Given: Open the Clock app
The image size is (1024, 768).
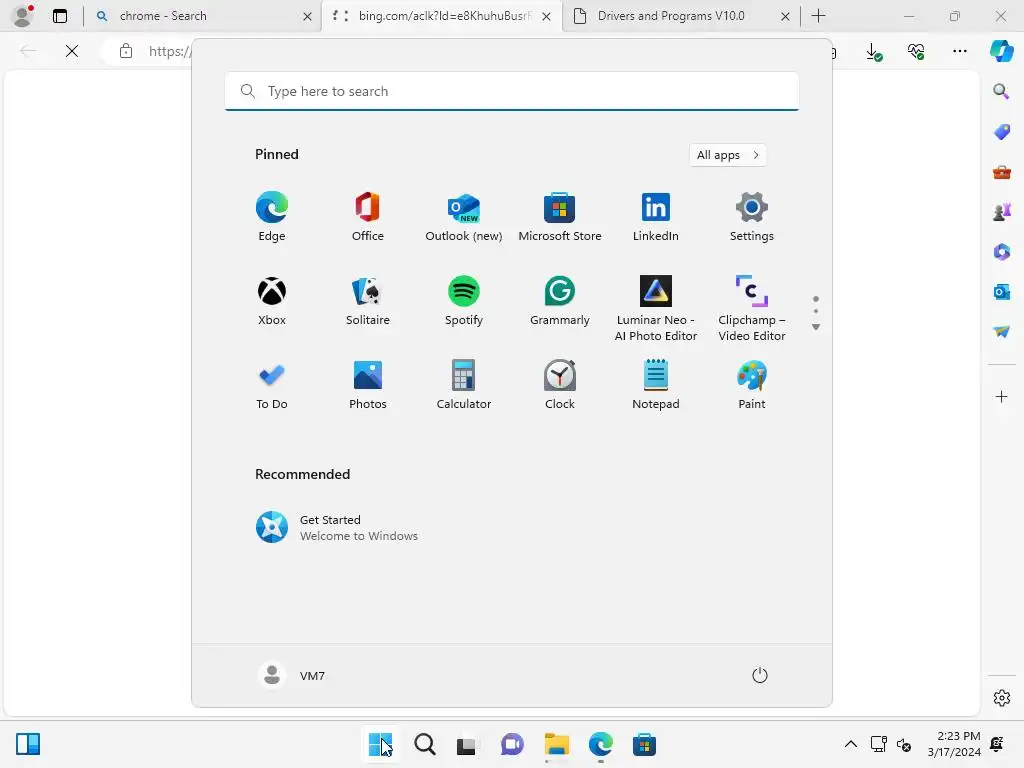Looking at the screenshot, I should pos(560,385).
